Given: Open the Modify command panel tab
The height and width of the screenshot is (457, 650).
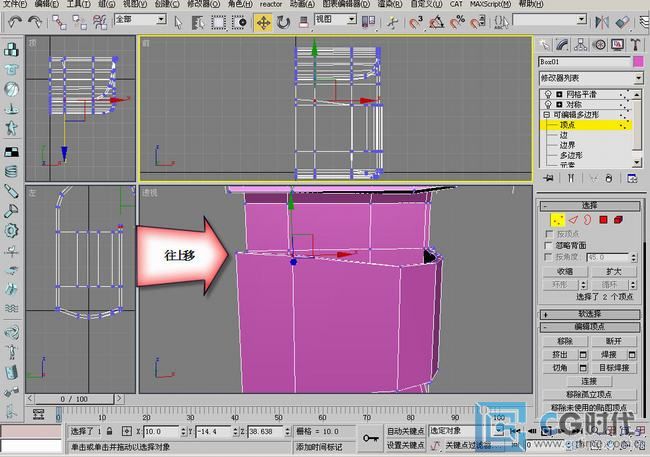Looking at the screenshot, I should (x=562, y=44).
